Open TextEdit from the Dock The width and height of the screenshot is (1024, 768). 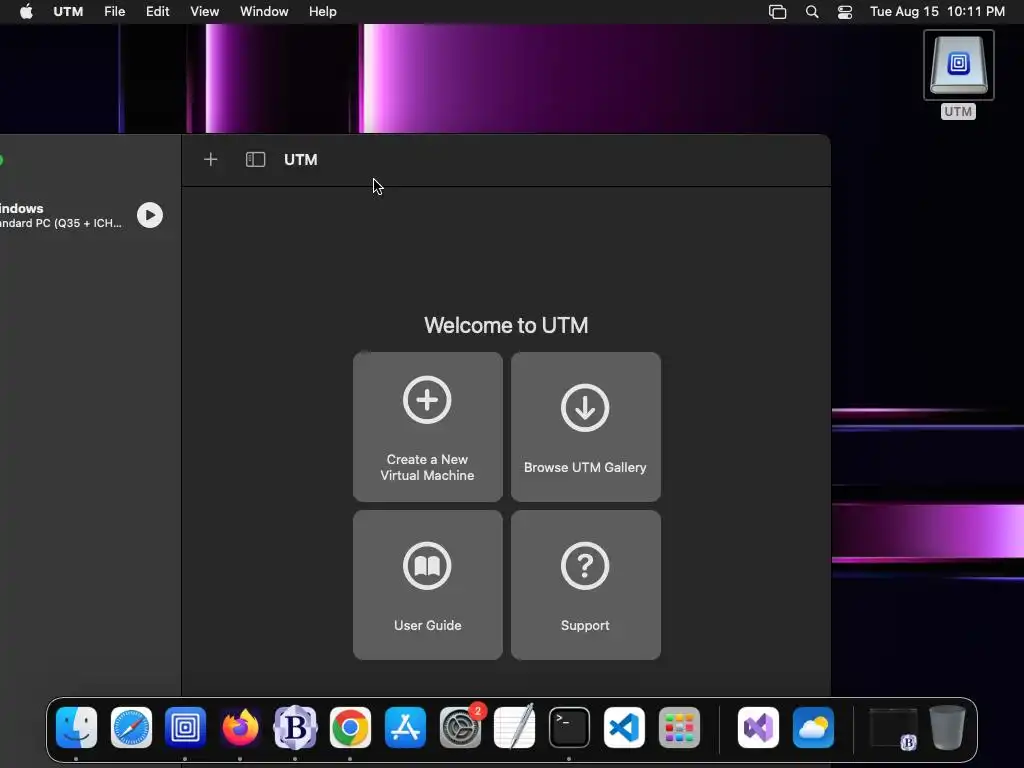[515, 727]
